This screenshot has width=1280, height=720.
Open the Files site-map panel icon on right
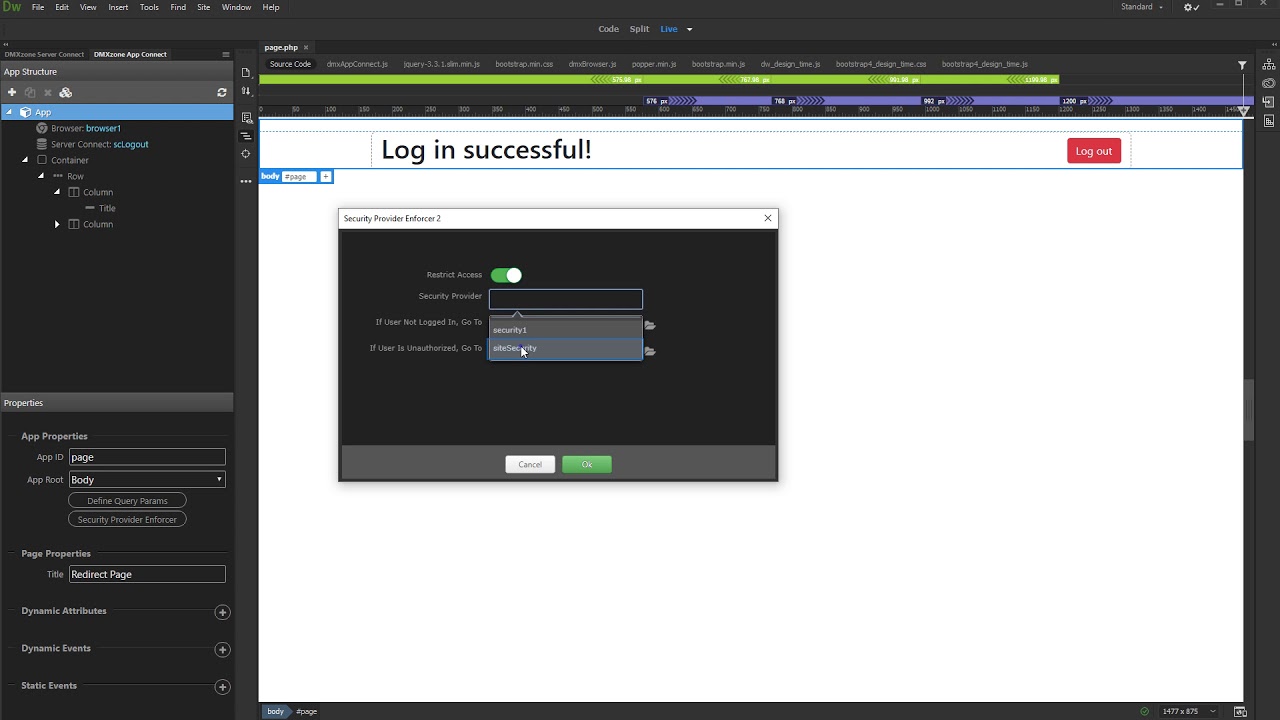pyautogui.click(x=1269, y=65)
